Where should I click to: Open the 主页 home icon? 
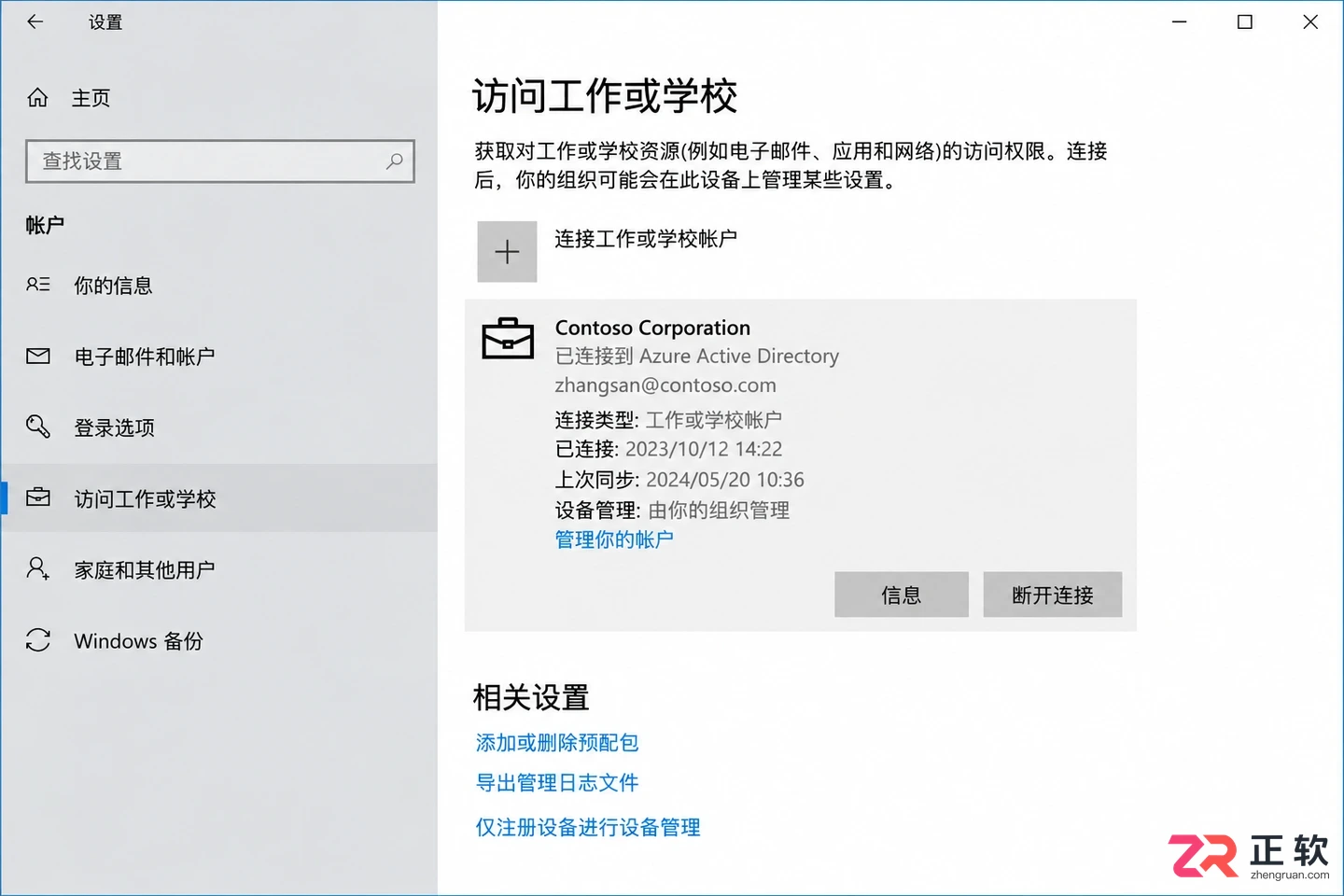[x=37, y=97]
